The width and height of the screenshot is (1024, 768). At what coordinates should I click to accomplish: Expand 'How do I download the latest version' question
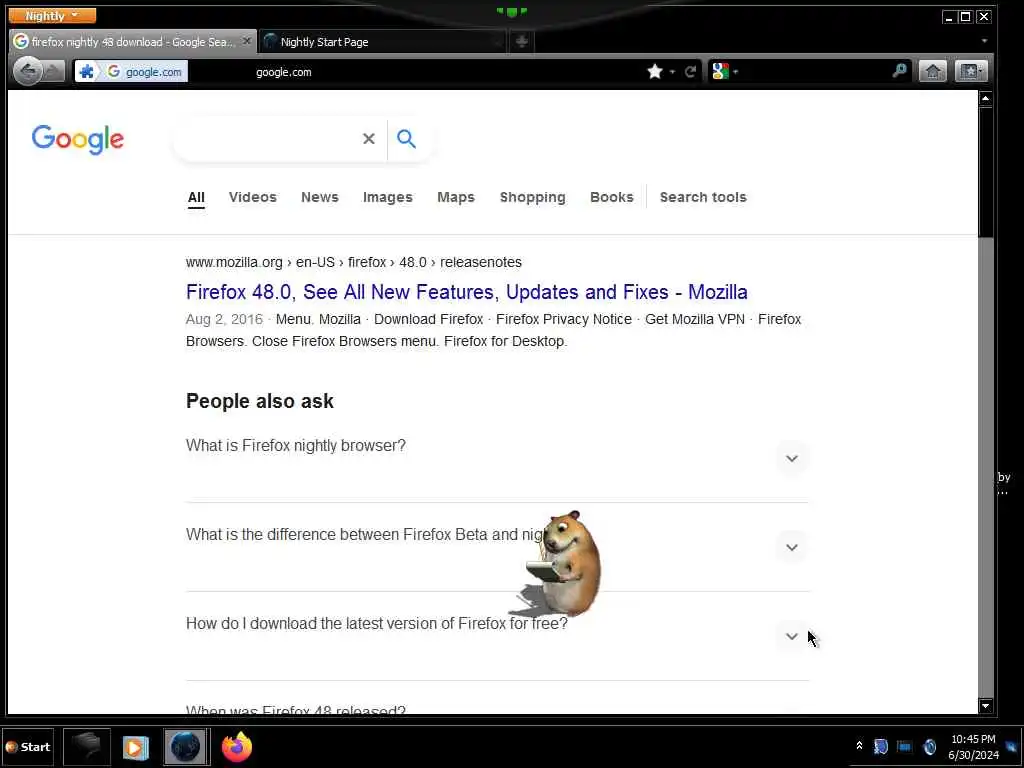coord(792,636)
